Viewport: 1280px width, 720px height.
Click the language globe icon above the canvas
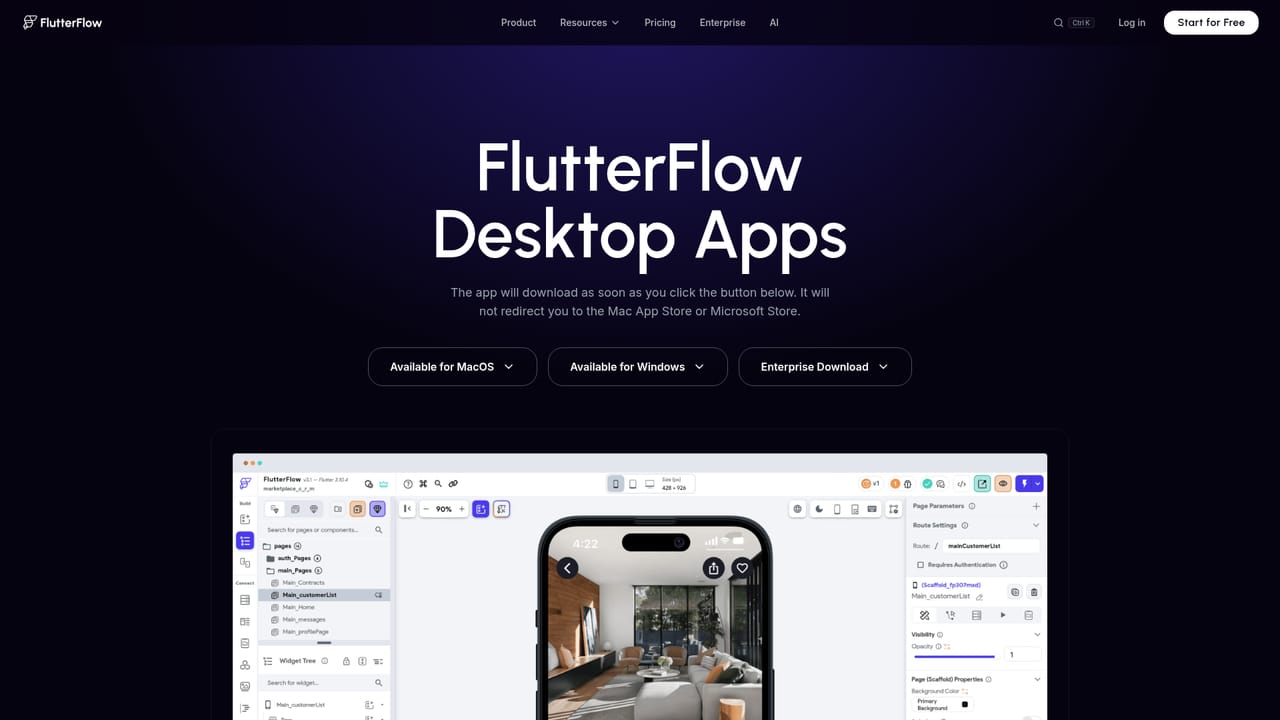tap(798, 509)
